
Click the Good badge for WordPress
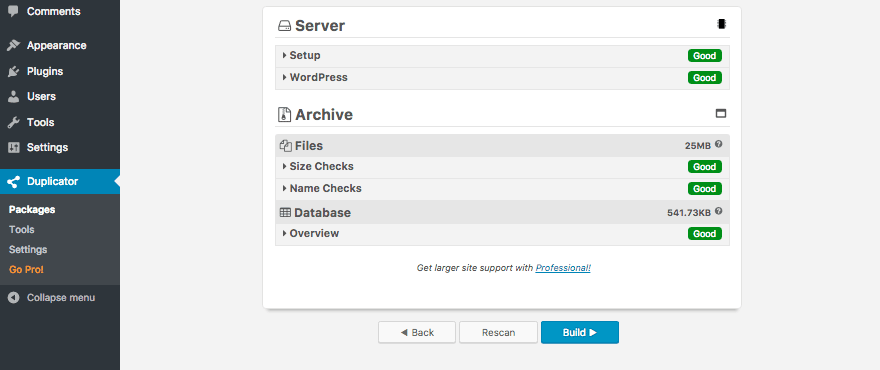point(705,77)
